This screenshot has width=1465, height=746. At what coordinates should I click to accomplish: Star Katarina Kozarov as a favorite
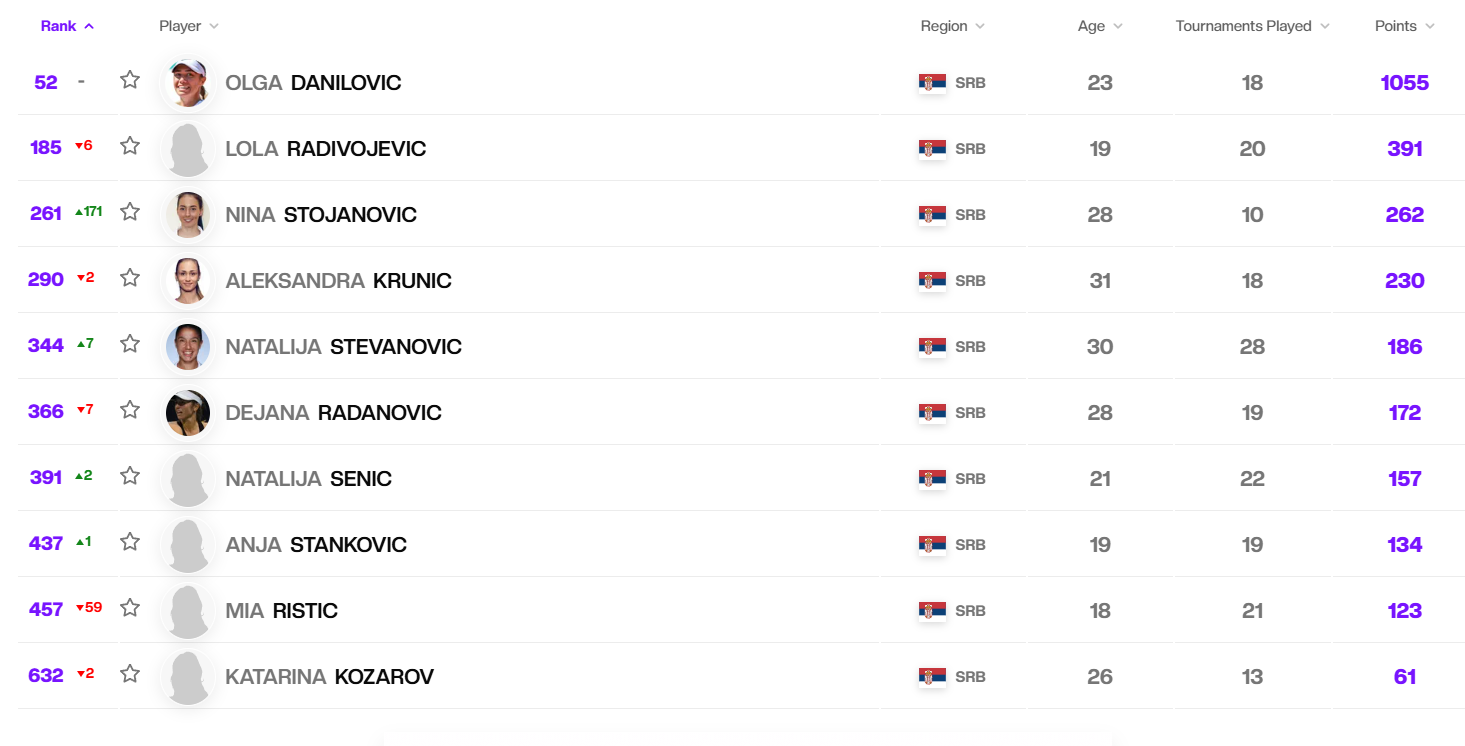pos(130,674)
